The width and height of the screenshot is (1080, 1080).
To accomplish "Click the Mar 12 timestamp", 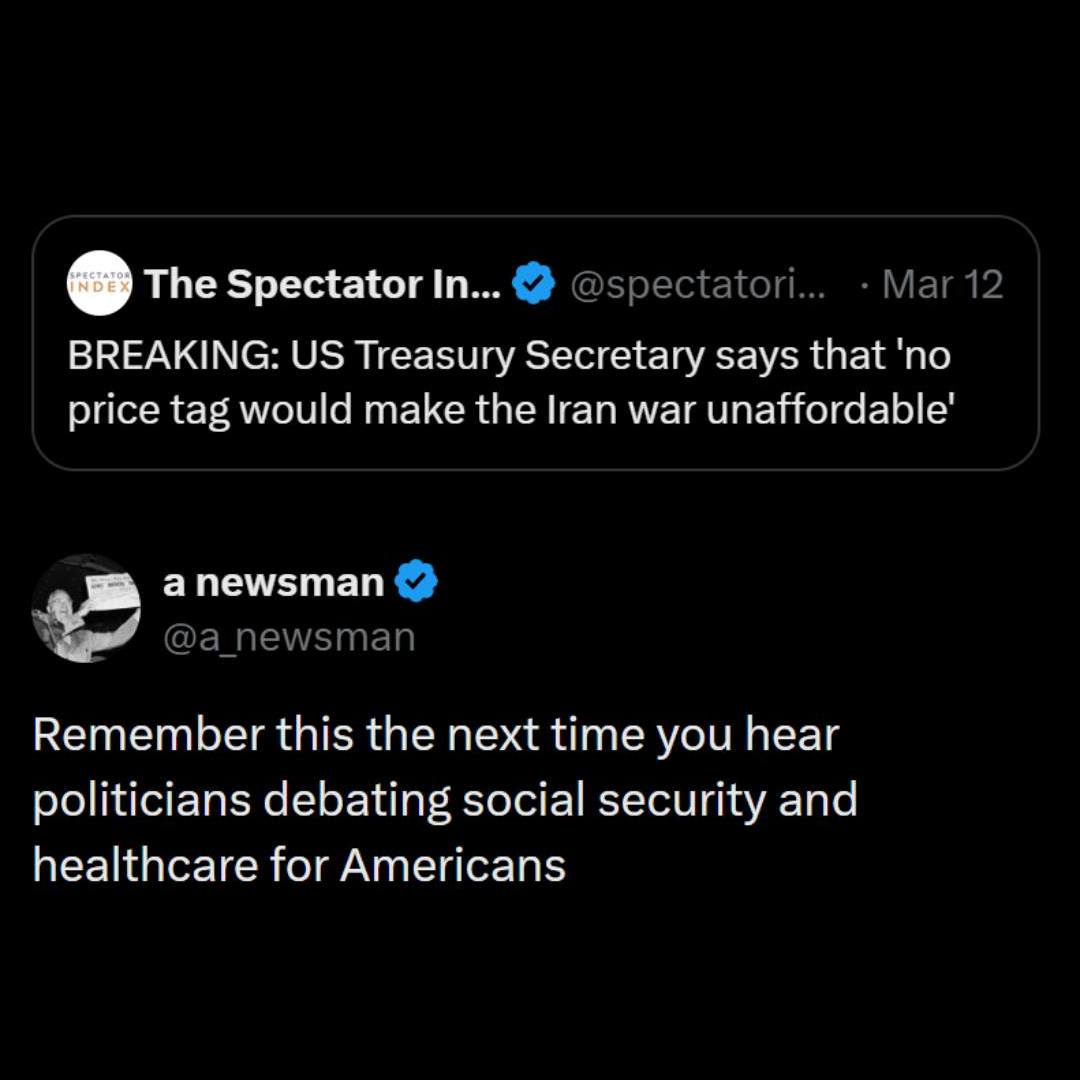I will (x=942, y=285).
